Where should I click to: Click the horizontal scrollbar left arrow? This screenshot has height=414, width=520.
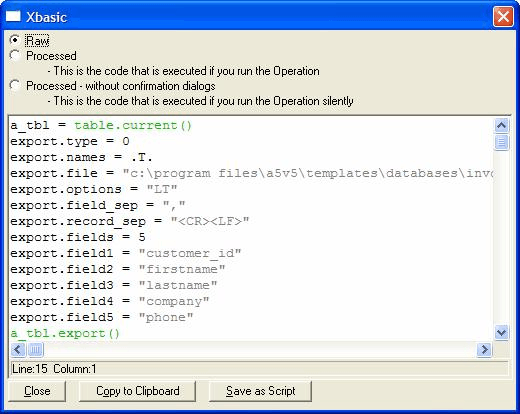(18, 350)
